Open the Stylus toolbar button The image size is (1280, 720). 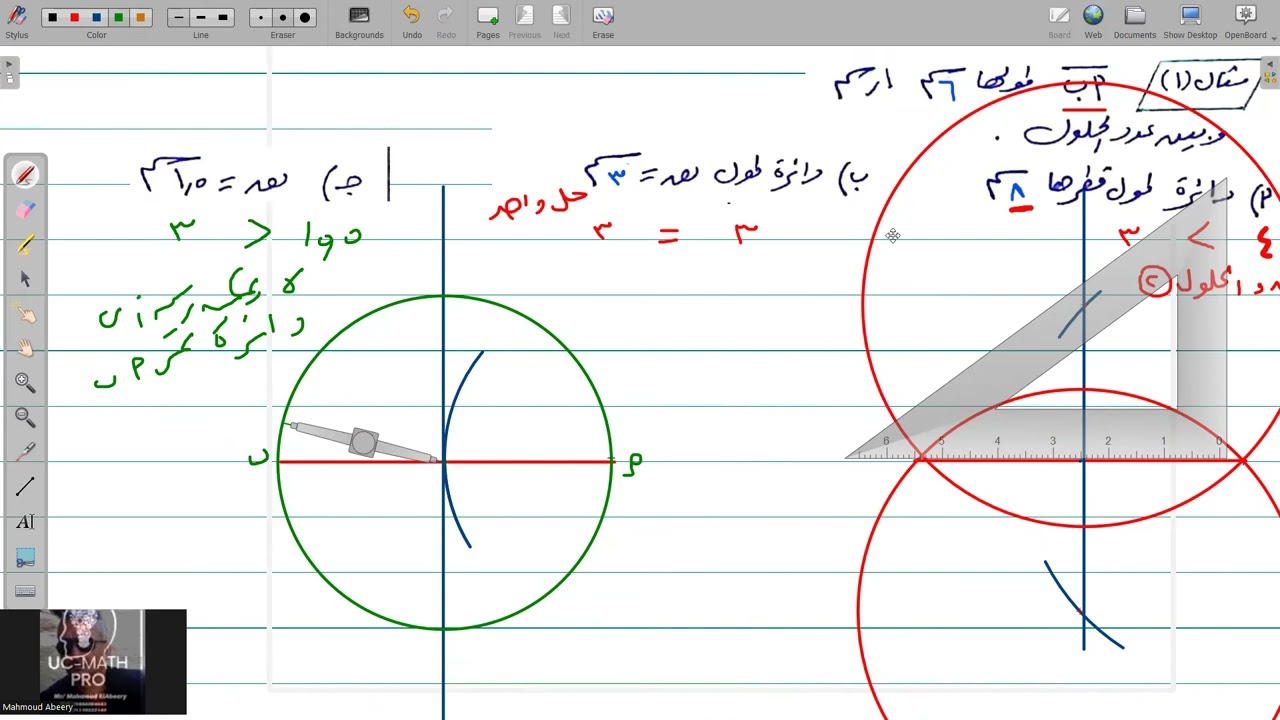tap(16, 22)
